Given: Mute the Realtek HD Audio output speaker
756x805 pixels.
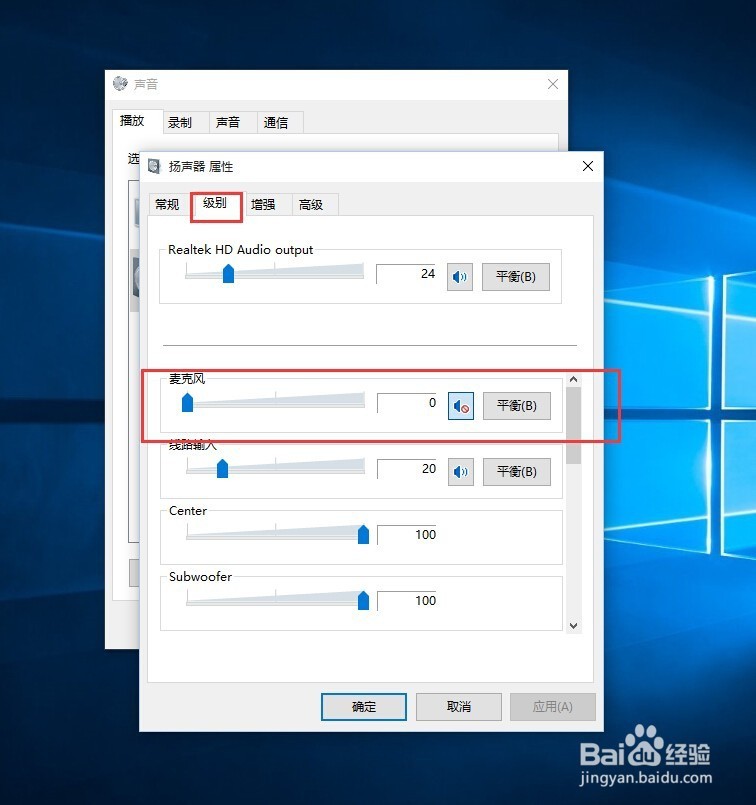Looking at the screenshot, I should click(x=460, y=277).
